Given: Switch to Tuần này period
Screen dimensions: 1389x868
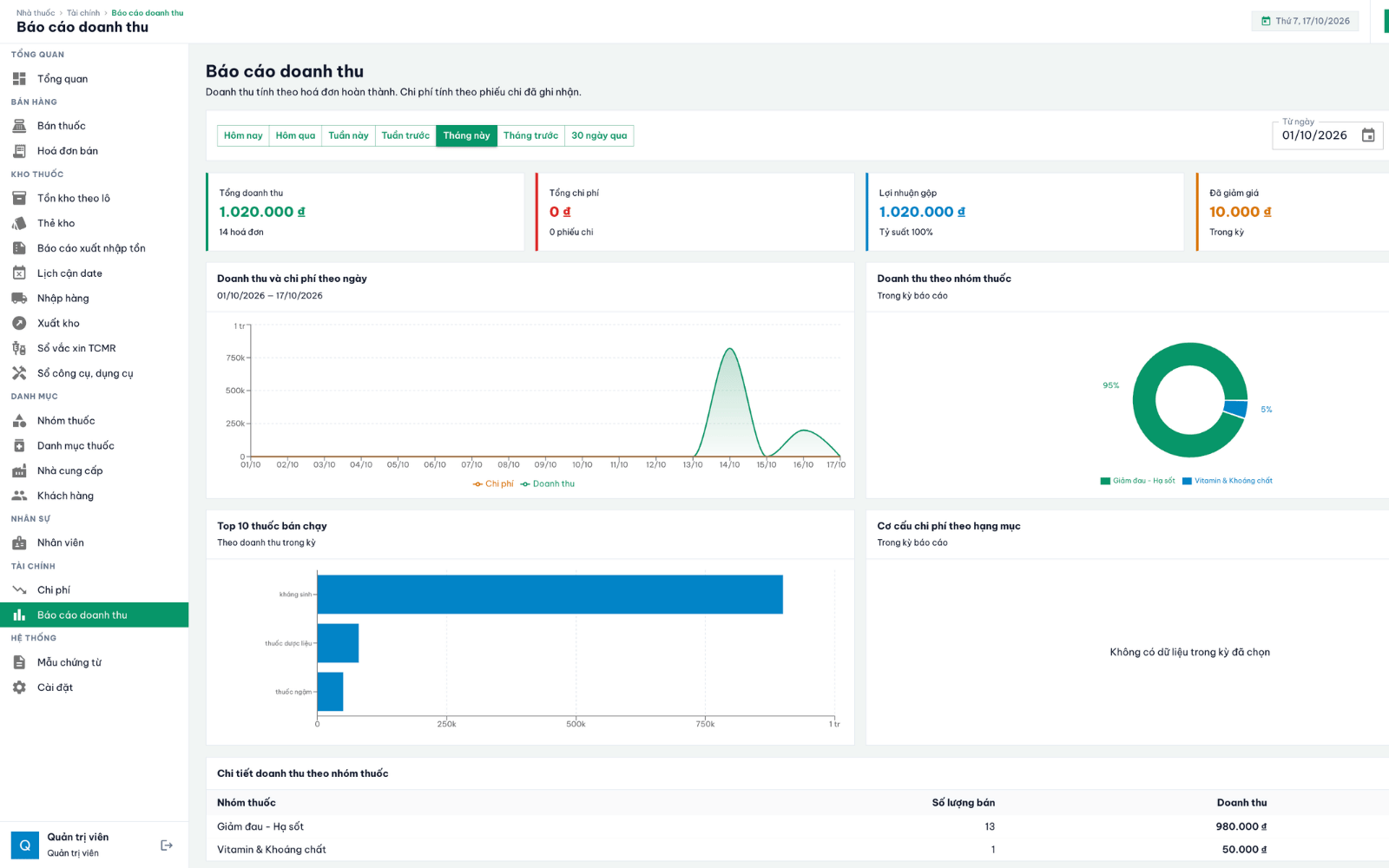Looking at the screenshot, I should pyautogui.click(x=348, y=135).
